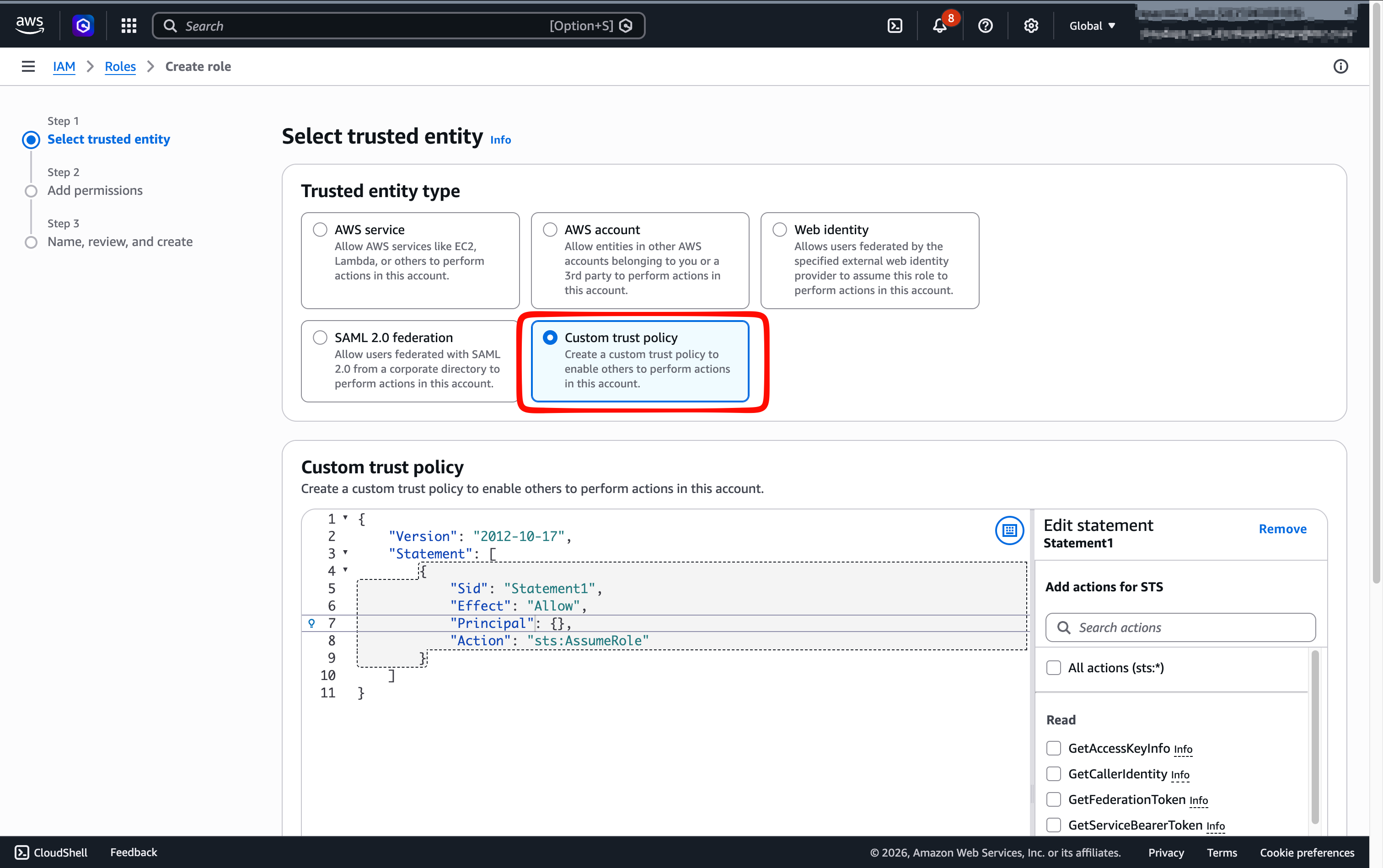Open Info link beside Select trusted entity

click(500, 139)
